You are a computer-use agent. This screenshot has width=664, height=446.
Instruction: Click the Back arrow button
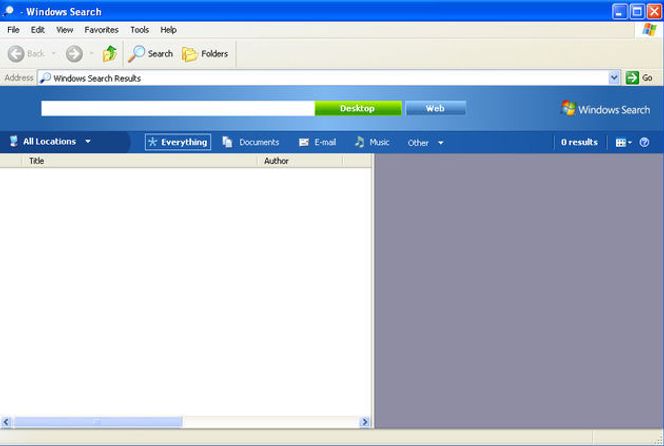pyautogui.click(x=16, y=54)
